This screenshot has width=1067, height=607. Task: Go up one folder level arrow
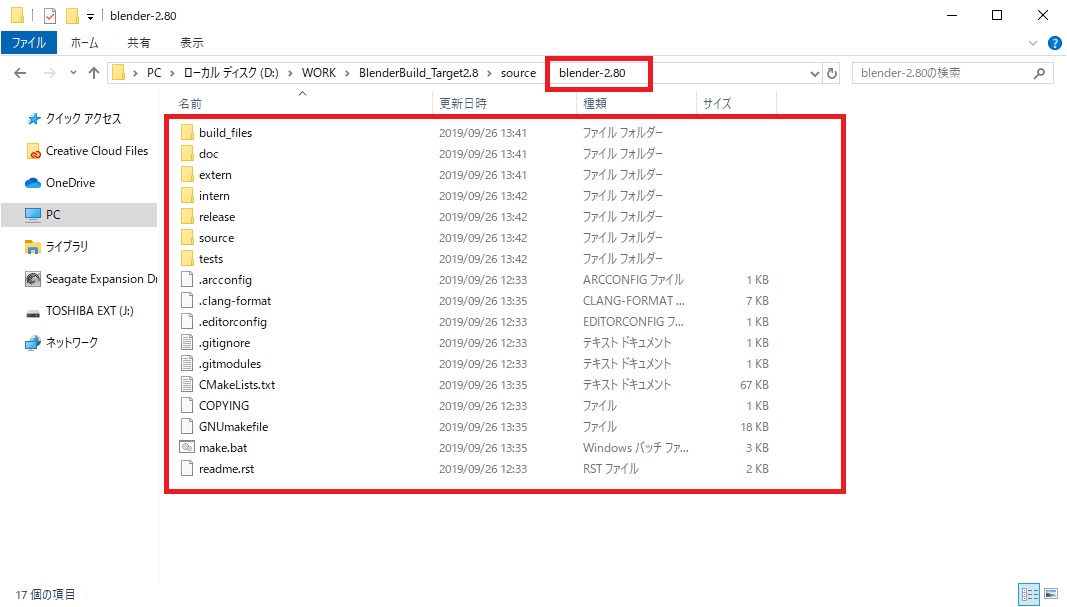pos(94,73)
